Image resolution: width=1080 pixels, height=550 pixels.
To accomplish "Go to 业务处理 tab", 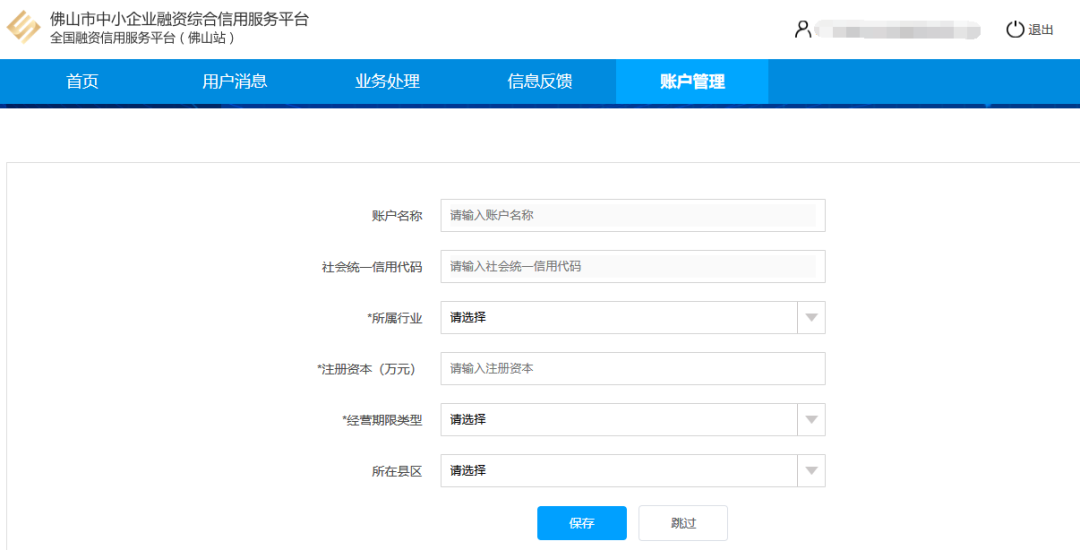I will click(x=387, y=81).
